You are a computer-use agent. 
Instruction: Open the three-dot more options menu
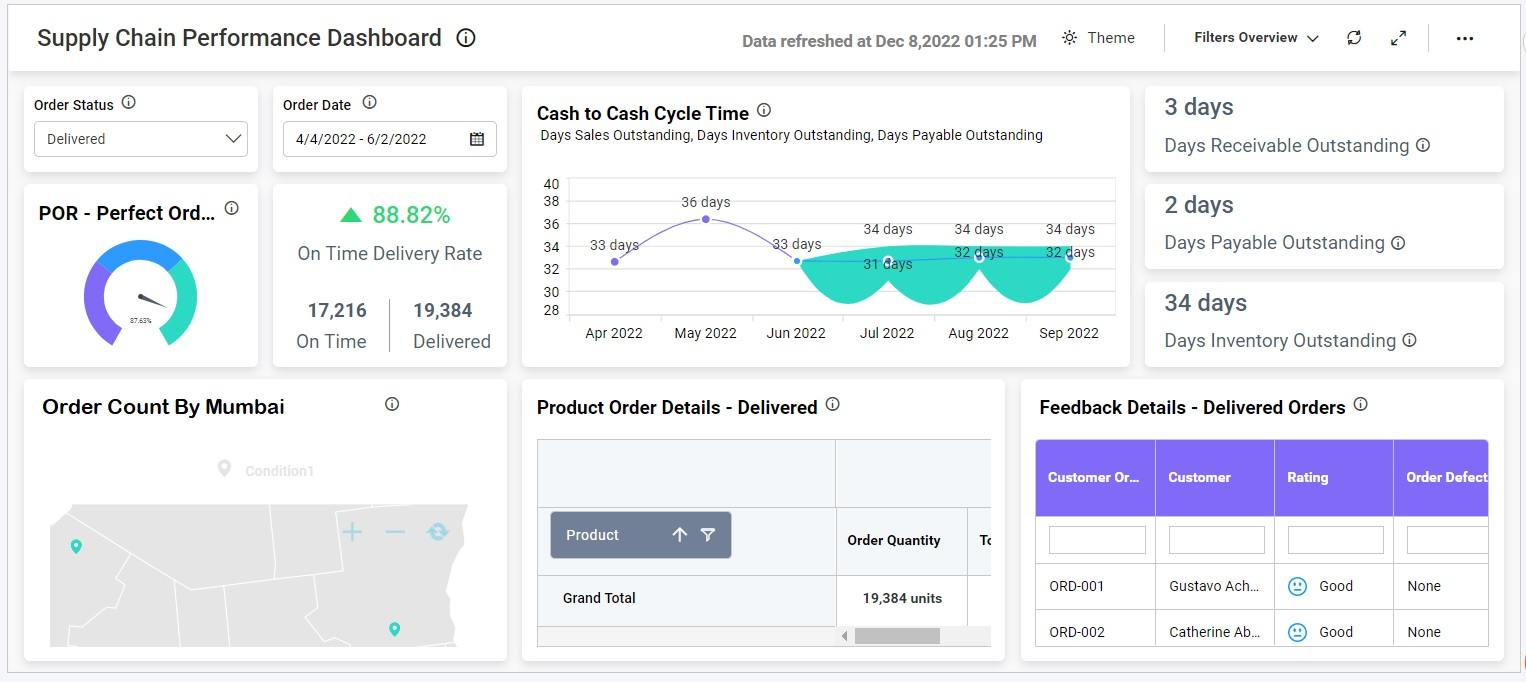1465,38
